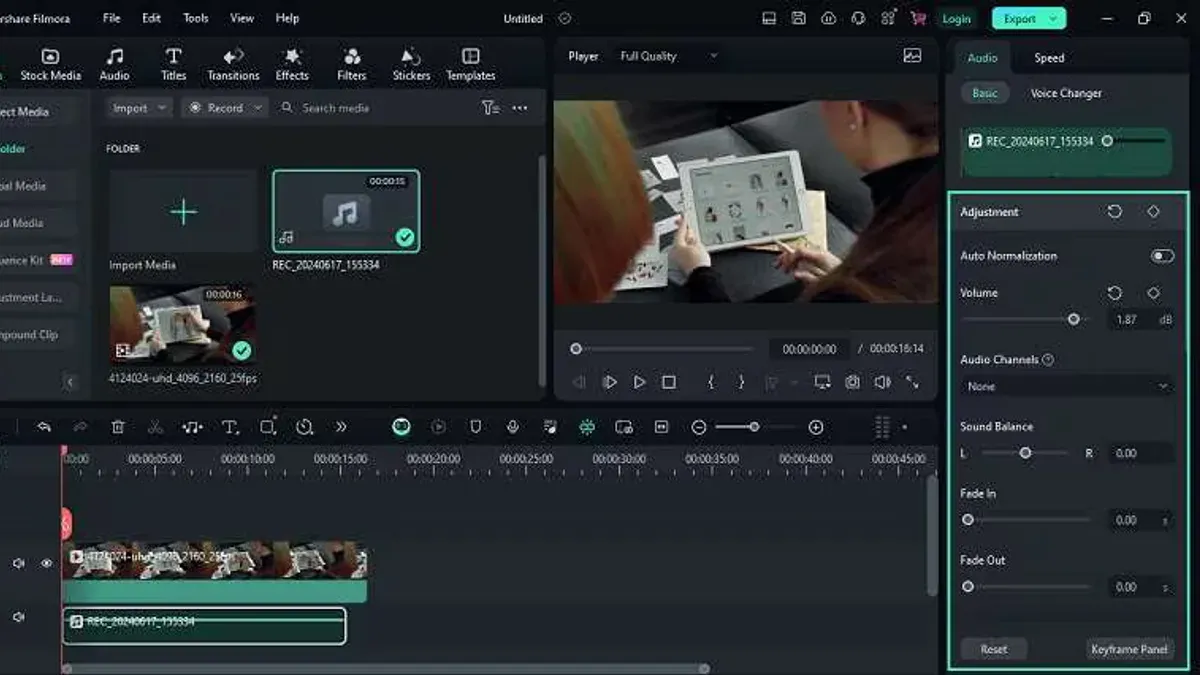1200x675 pixels.
Task: Click the marker shield icon
Action: [475, 427]
